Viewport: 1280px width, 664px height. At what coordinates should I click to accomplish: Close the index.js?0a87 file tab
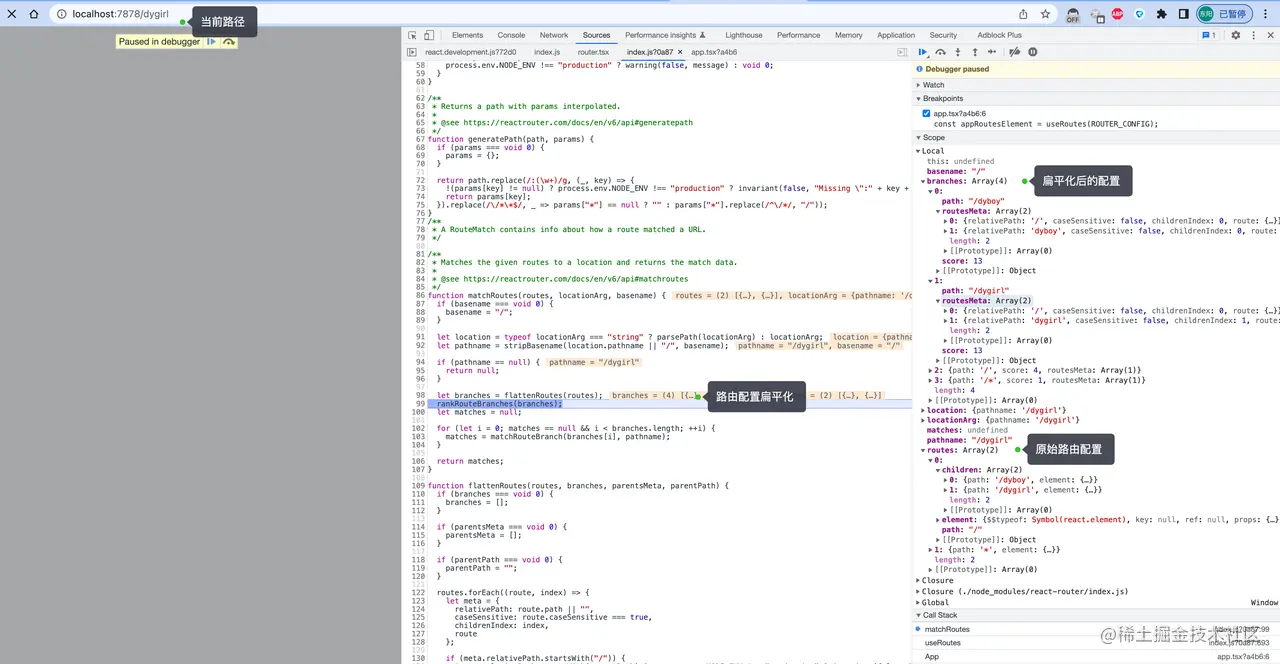[x=680, y=52]
